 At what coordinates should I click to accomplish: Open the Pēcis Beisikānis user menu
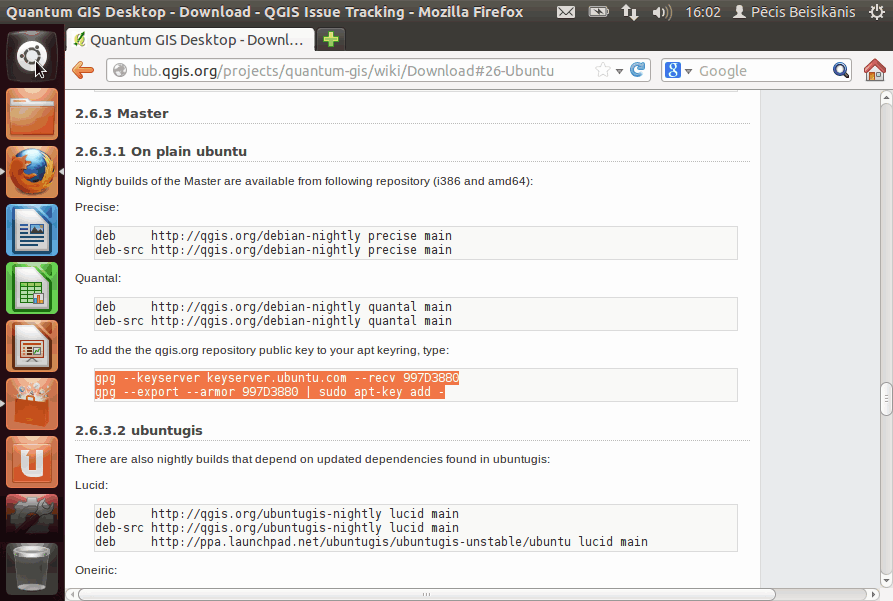(x=794, y=12)
